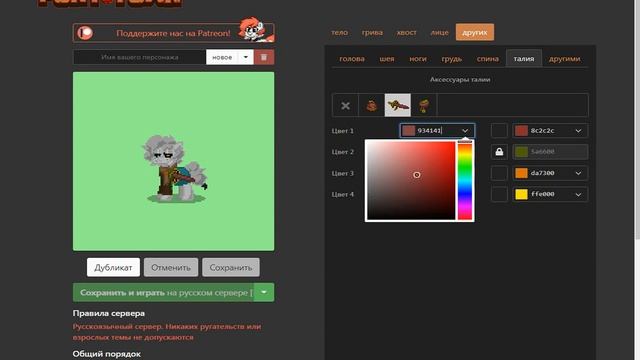The height and width of the screenshot is (360, 640).
Task: Switch to the тело tab
Action: pos(340,32)
